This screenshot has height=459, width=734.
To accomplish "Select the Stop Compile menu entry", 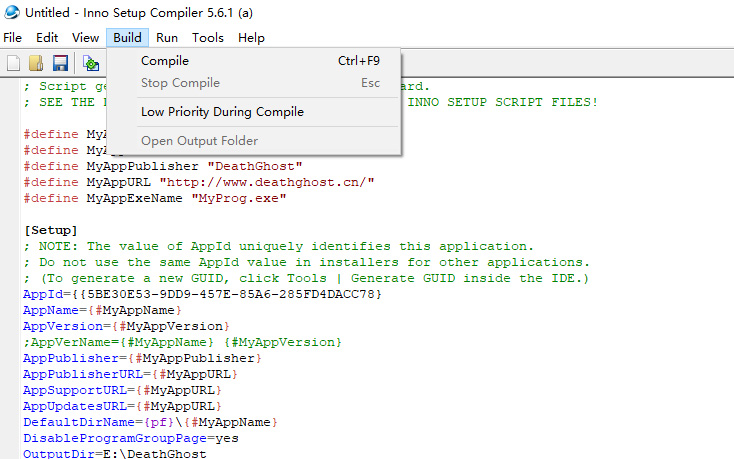I will coord(254,83).
